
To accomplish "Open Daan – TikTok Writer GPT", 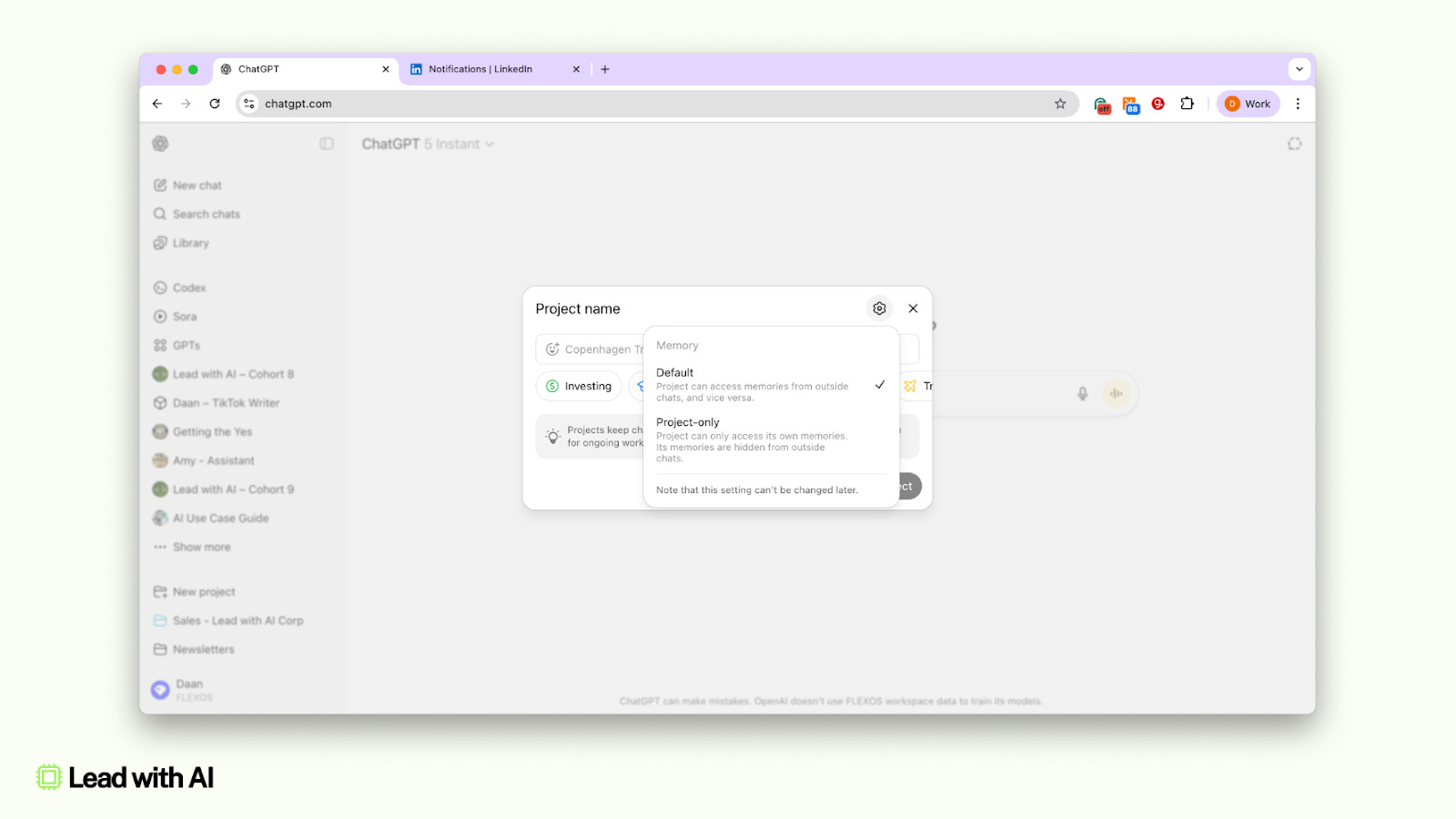I will [x=217, y=403].
